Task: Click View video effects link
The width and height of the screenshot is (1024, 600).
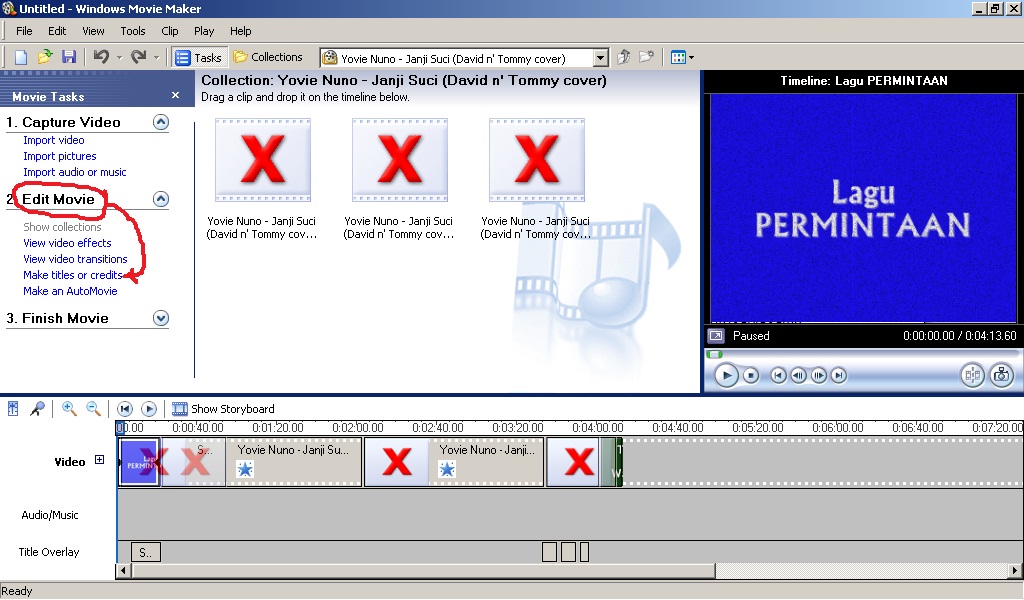Action: 67,243
